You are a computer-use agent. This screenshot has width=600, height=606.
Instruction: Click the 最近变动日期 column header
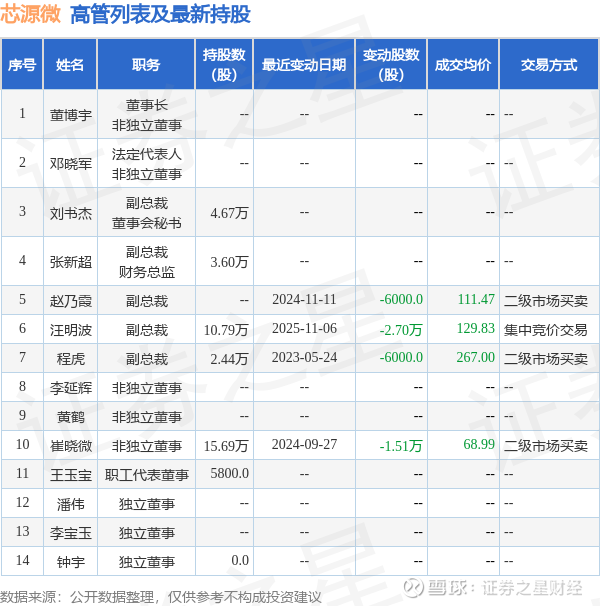click(304, 65)
